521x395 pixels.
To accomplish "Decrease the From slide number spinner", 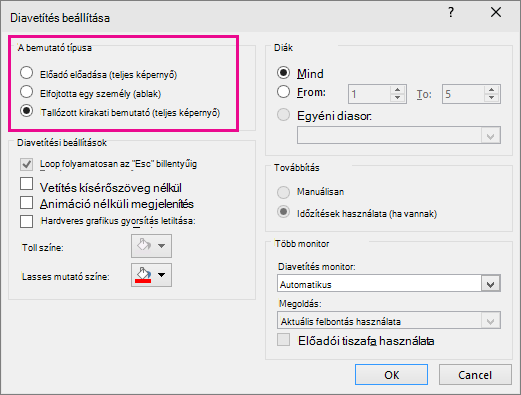I will coord(398,98).
